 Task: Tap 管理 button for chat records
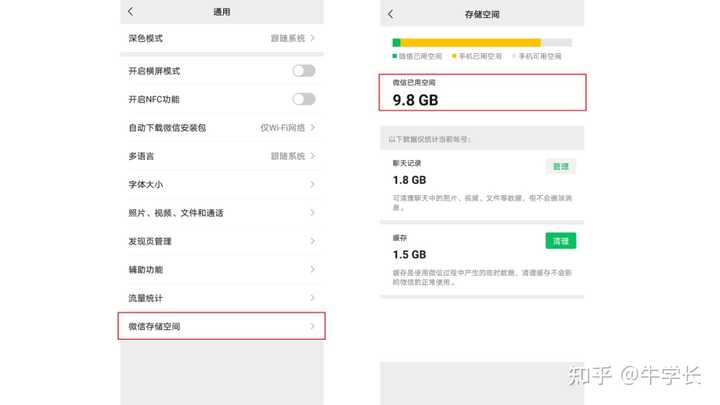tap(561, 167)
